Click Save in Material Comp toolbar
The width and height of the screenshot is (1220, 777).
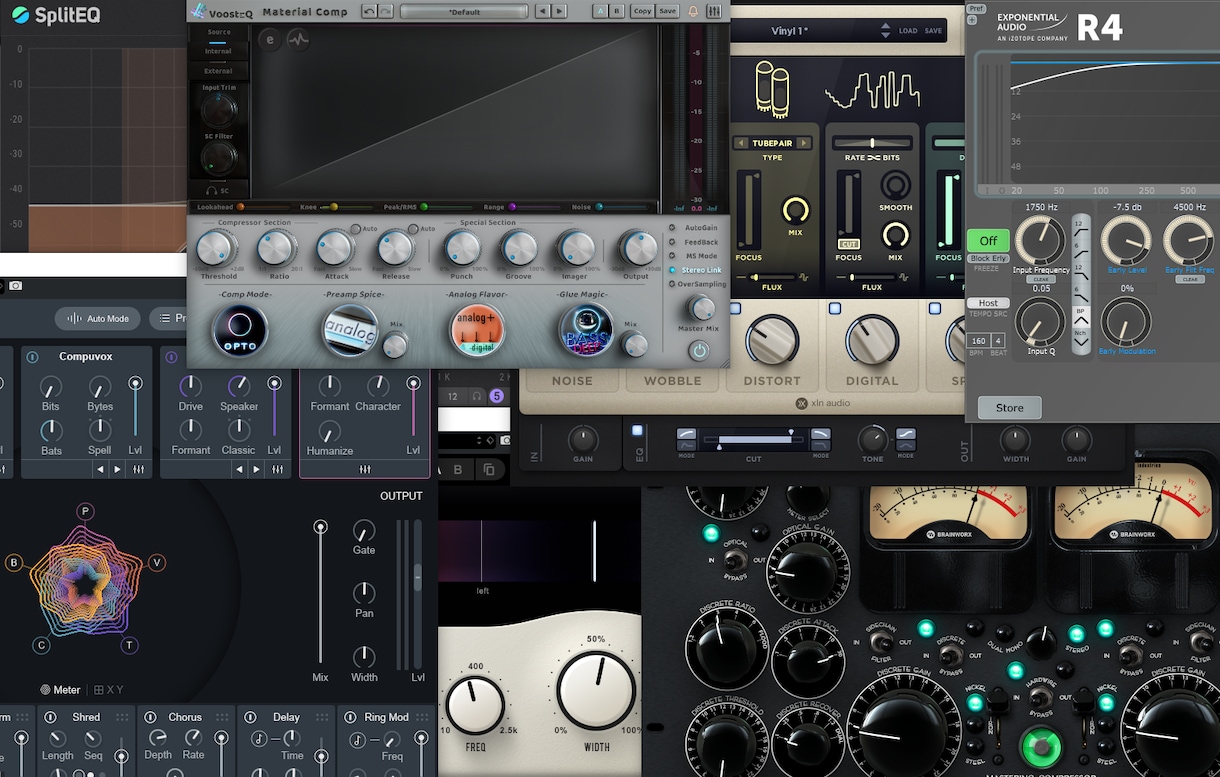pyautogui.click(x=667, y=11)
